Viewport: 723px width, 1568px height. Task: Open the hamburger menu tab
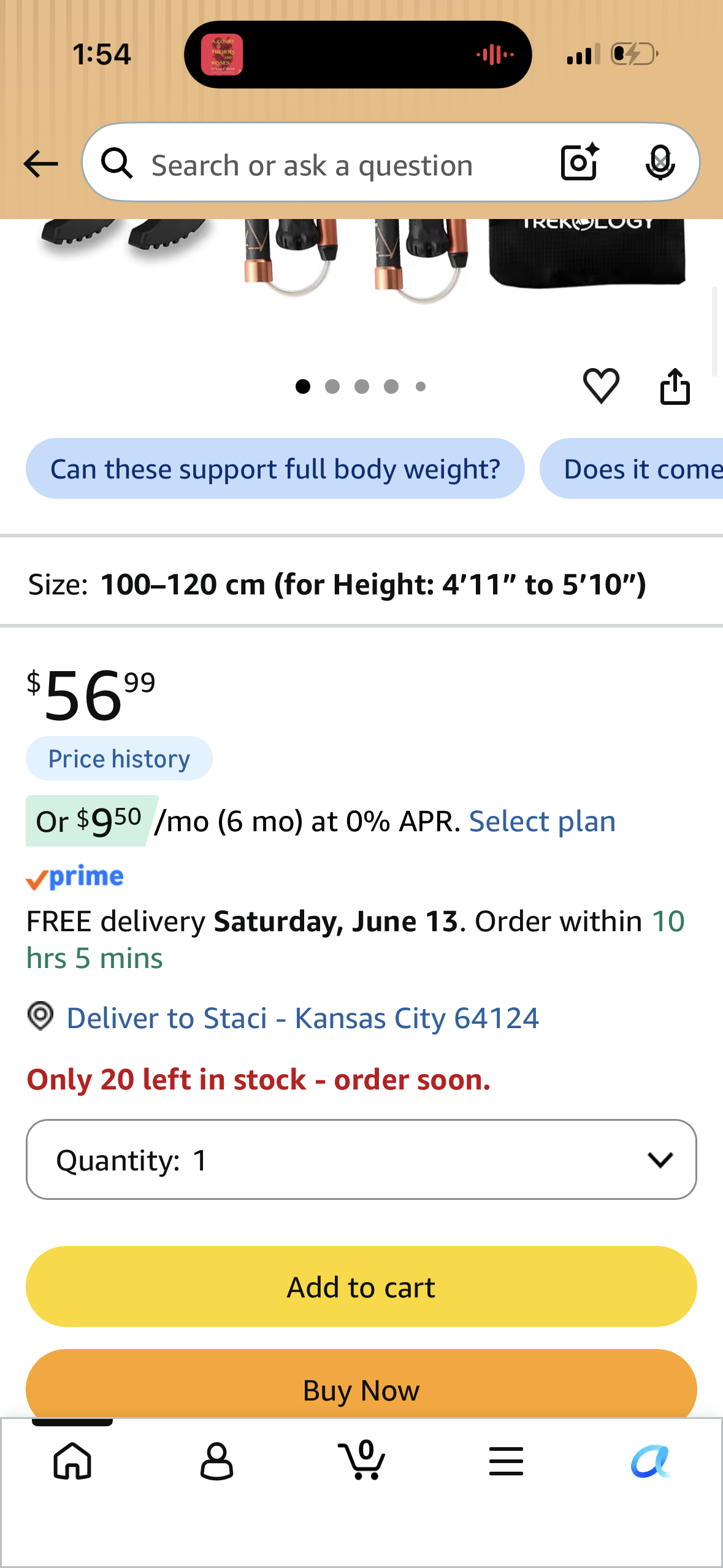506,1461
